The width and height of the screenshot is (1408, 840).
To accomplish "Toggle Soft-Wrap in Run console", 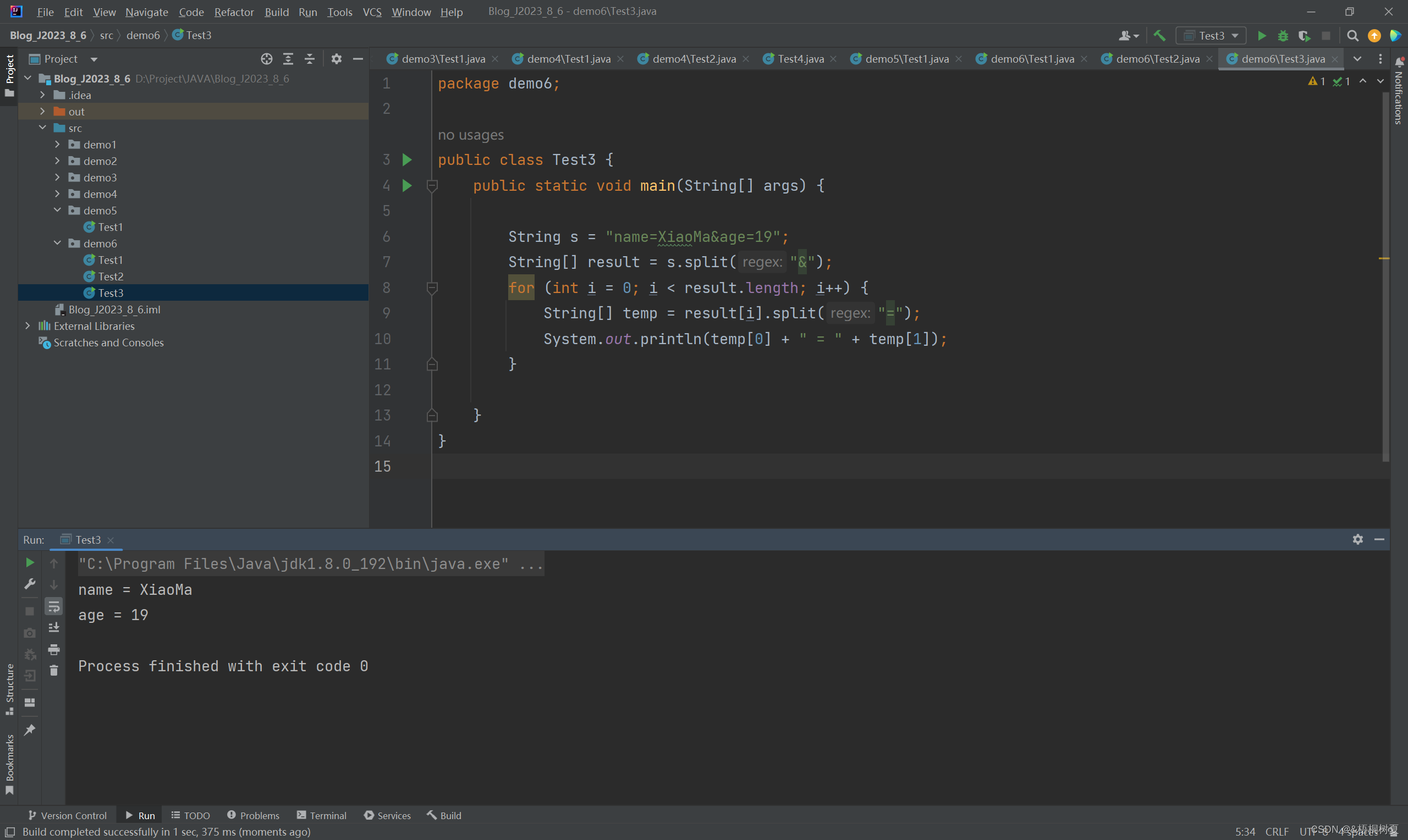I will [x=54, y=606].
